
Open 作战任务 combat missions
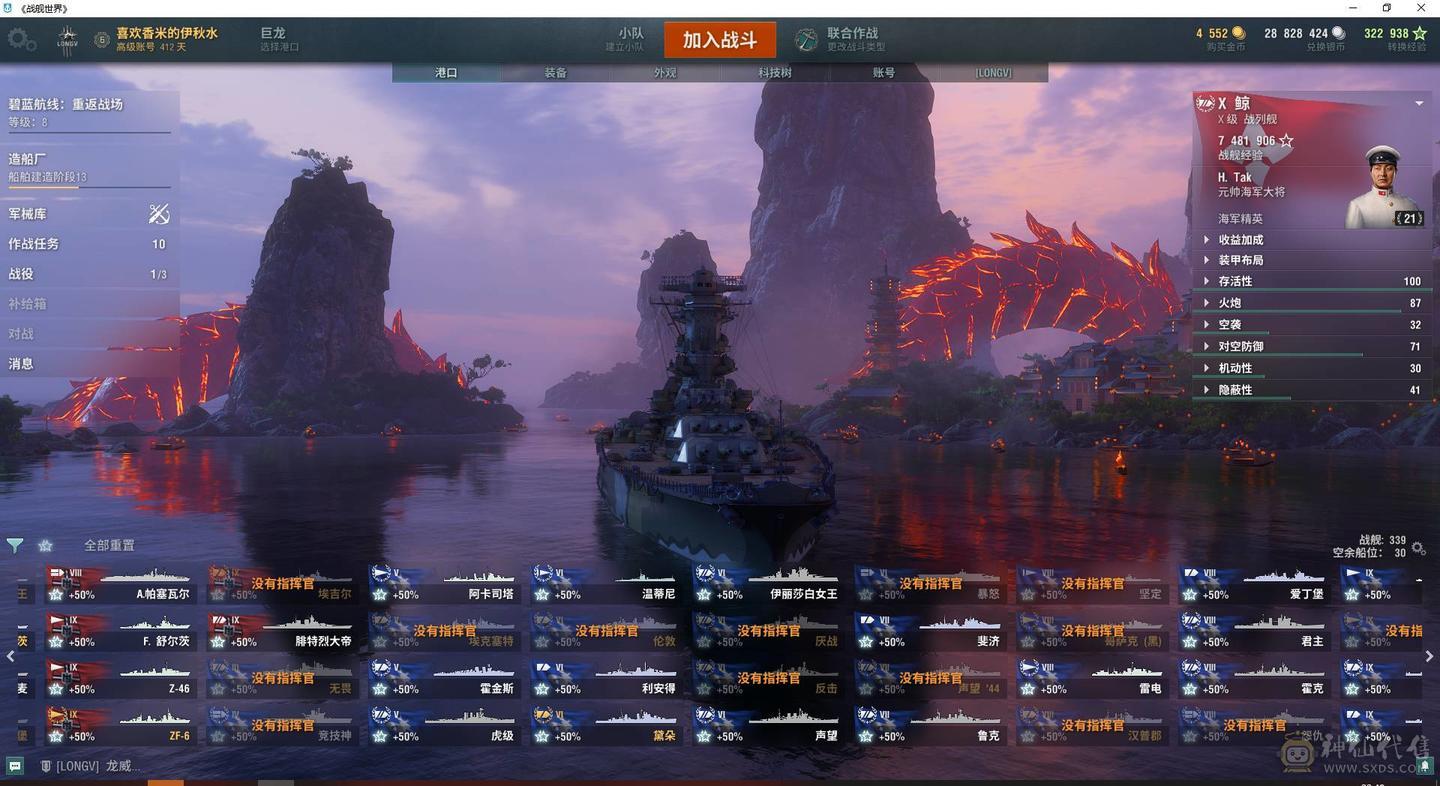[x=89, y=244]
